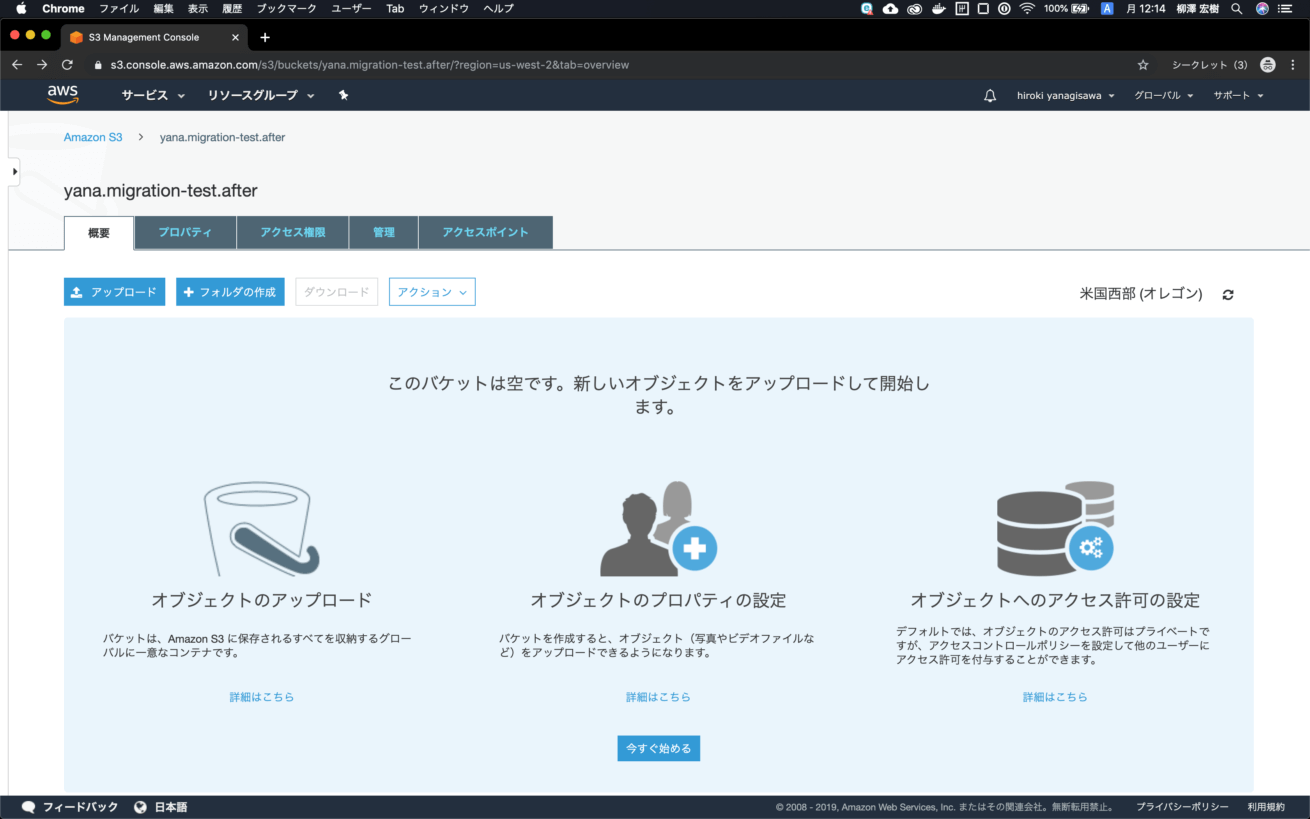The width and height of the screenshot is (1310, 819).
Task: Open the アクション dropdown button
Action: [432, 292]
